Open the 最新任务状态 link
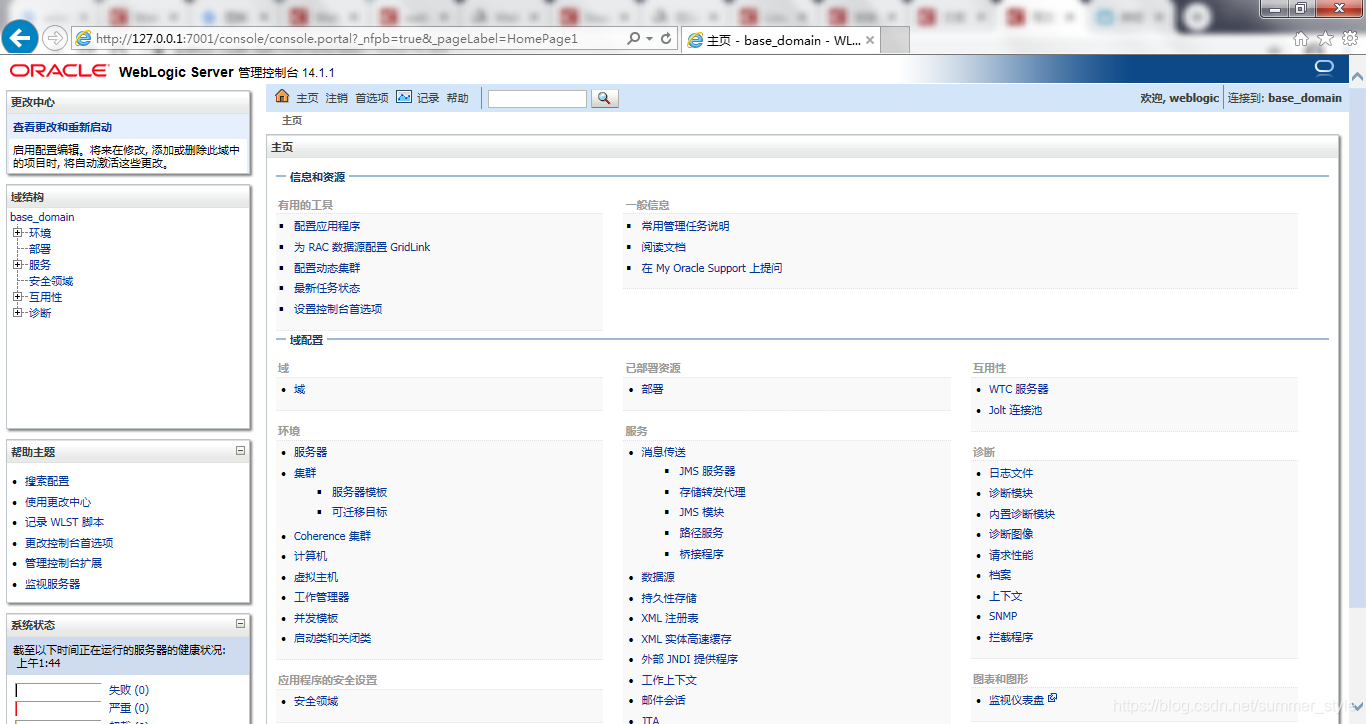The height and width of the screenshot is (724, 1366). point(327,288)
